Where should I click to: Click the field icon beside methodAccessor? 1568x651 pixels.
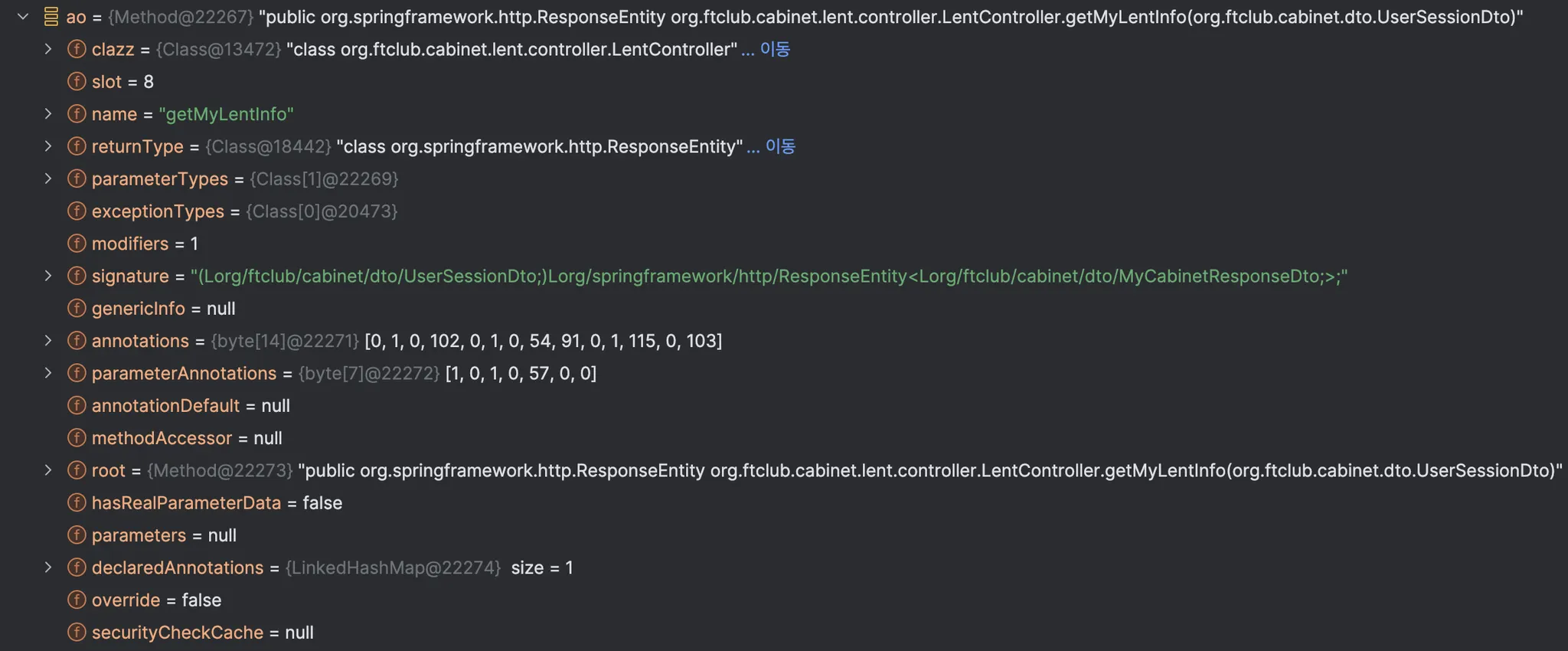[x=77, y=438]
